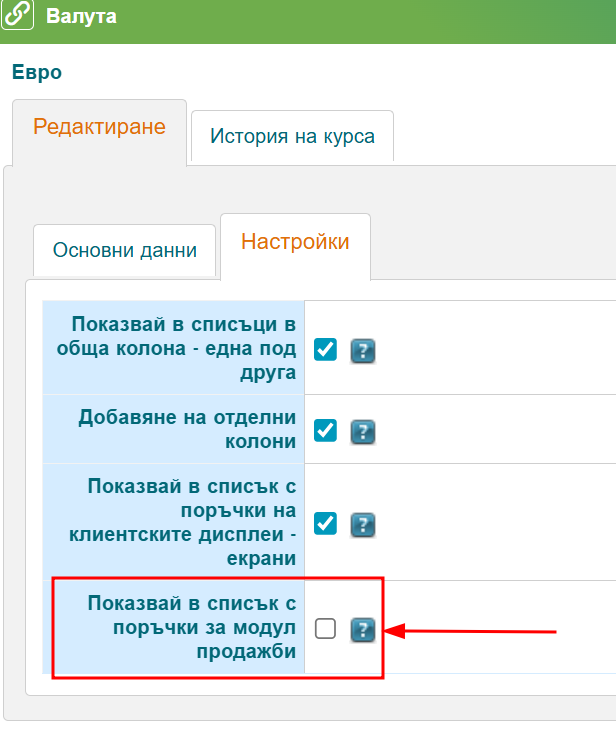Open help for клиентските дисплеи - екрани setting
This screenshot has width=616, height=731.
point(363,524)
